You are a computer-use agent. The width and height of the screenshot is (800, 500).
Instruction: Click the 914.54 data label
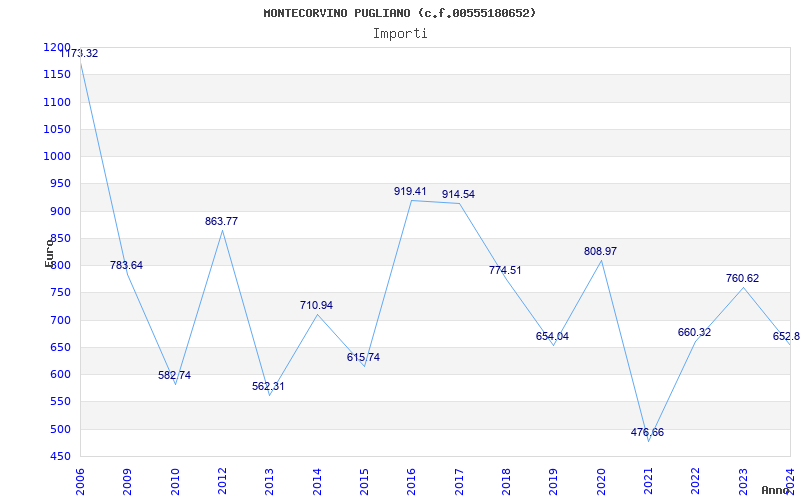tap(458, 194)
